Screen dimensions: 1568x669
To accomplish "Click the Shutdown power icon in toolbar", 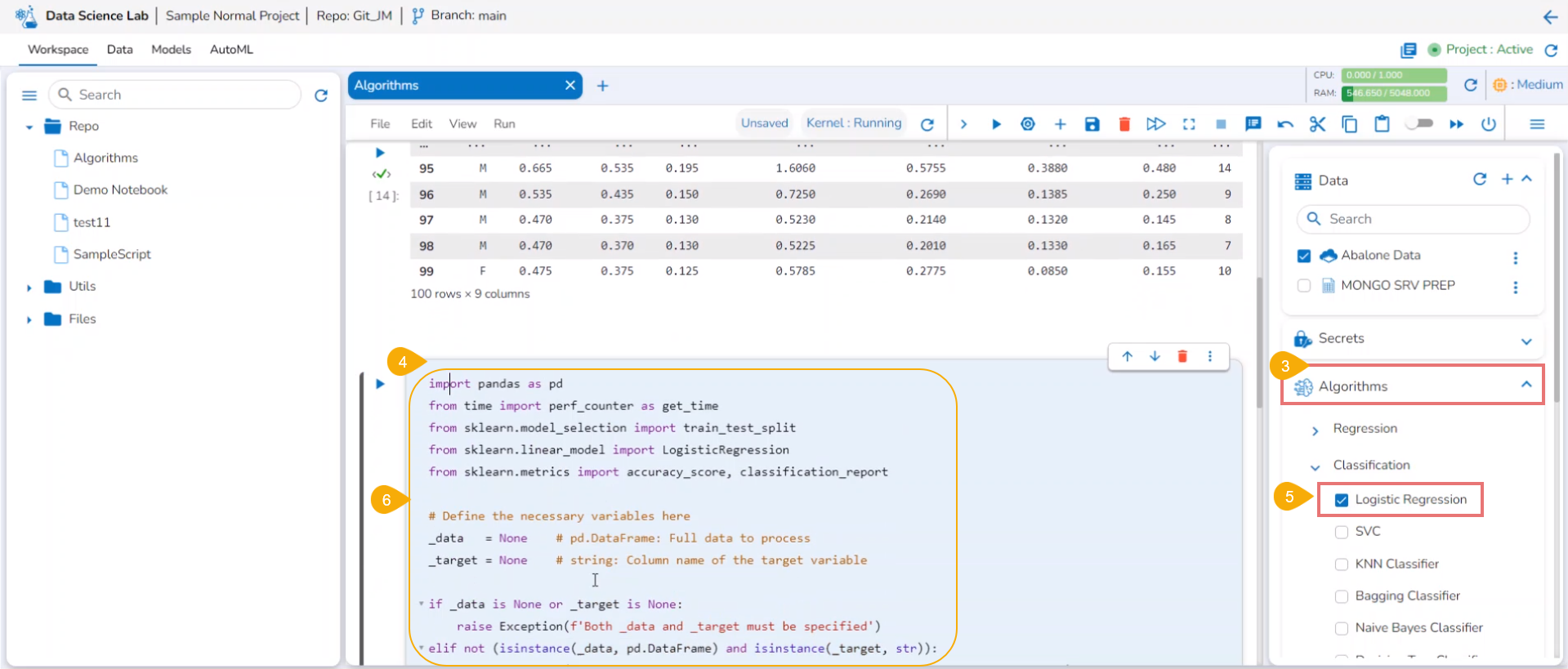I will (x=1489, y=124).
